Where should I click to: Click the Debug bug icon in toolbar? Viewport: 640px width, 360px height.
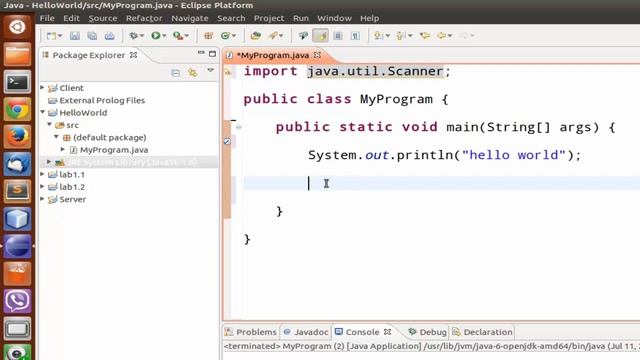tap(133, 36)
